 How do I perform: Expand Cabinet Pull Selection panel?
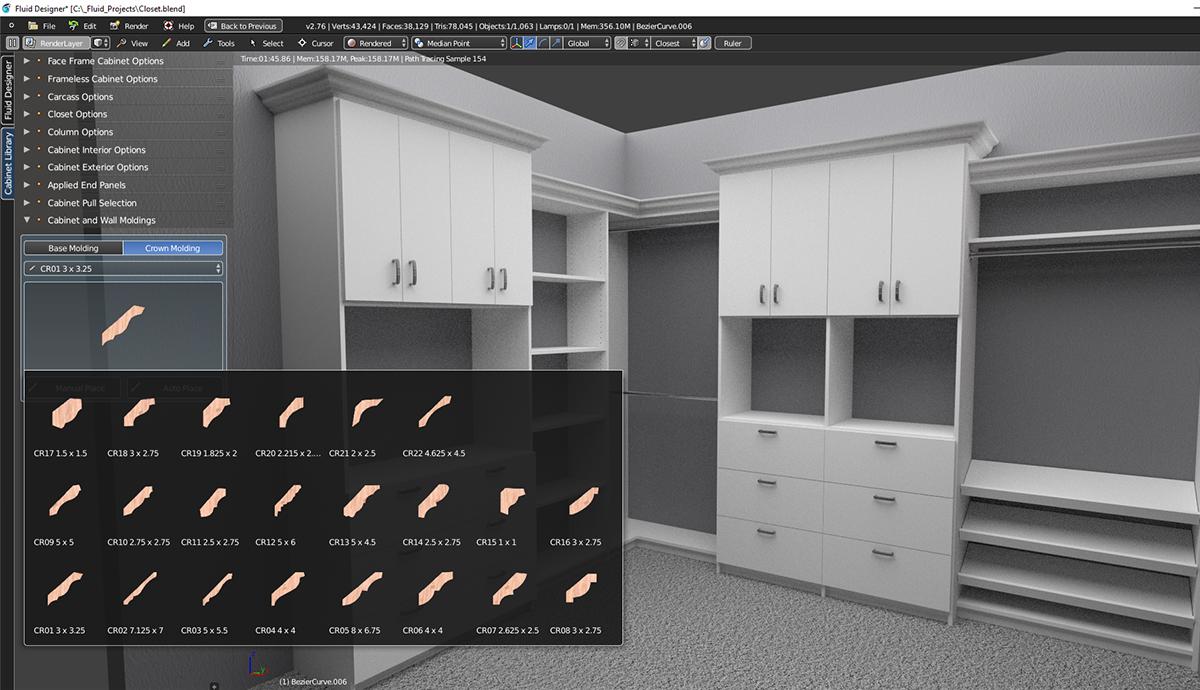coord(125,203)
